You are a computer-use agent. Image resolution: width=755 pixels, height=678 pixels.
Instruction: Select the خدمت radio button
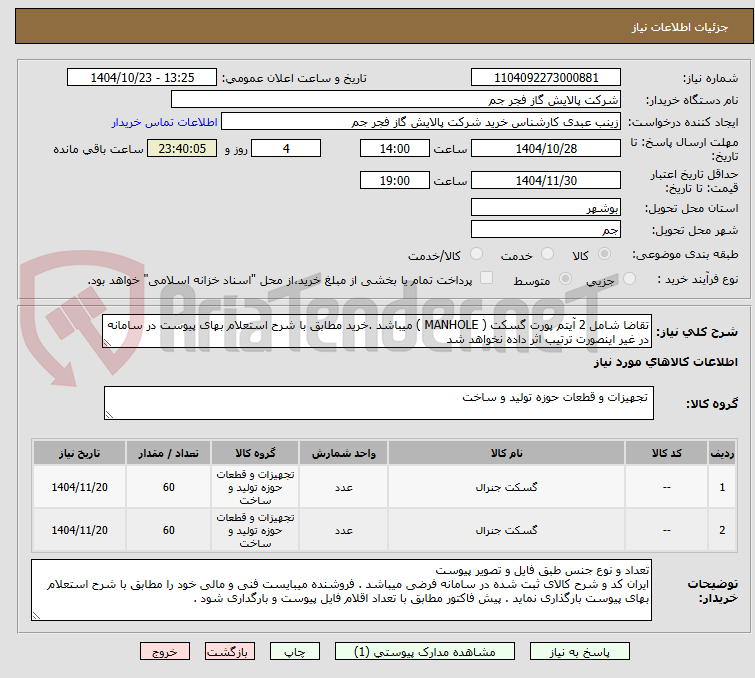547,254
